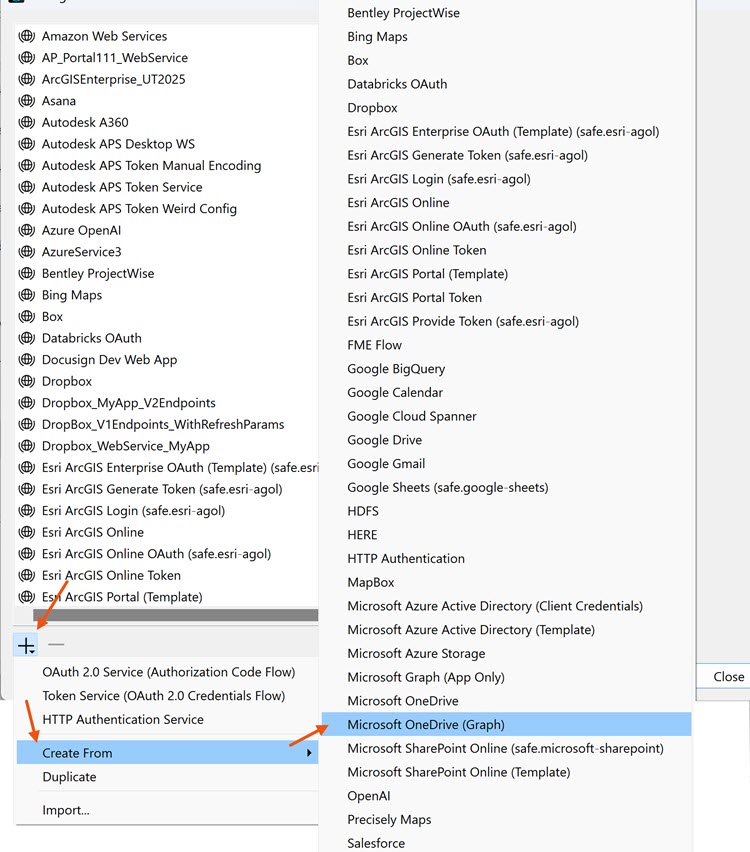Click globe icon beside Amazon Web Services

27,36
